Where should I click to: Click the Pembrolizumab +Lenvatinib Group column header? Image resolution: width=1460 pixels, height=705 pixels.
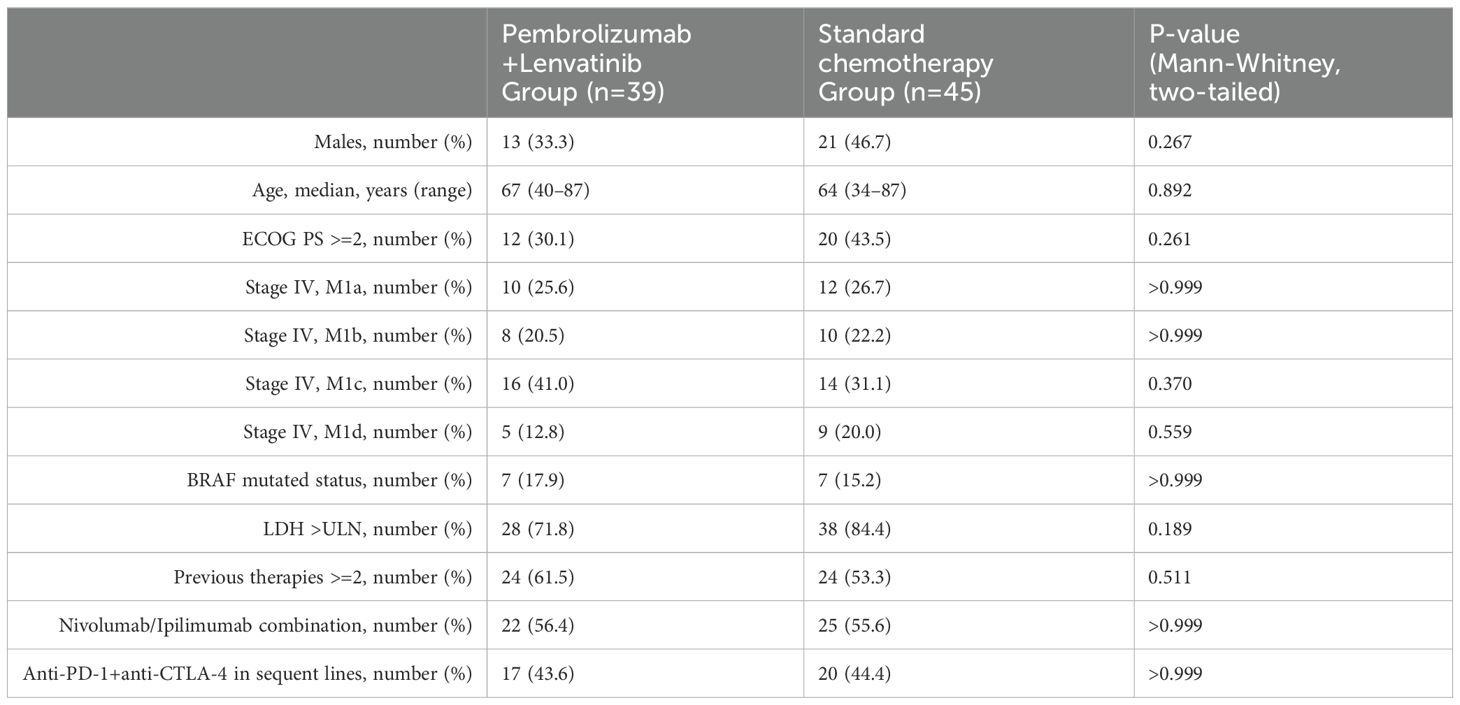point(596,63)
